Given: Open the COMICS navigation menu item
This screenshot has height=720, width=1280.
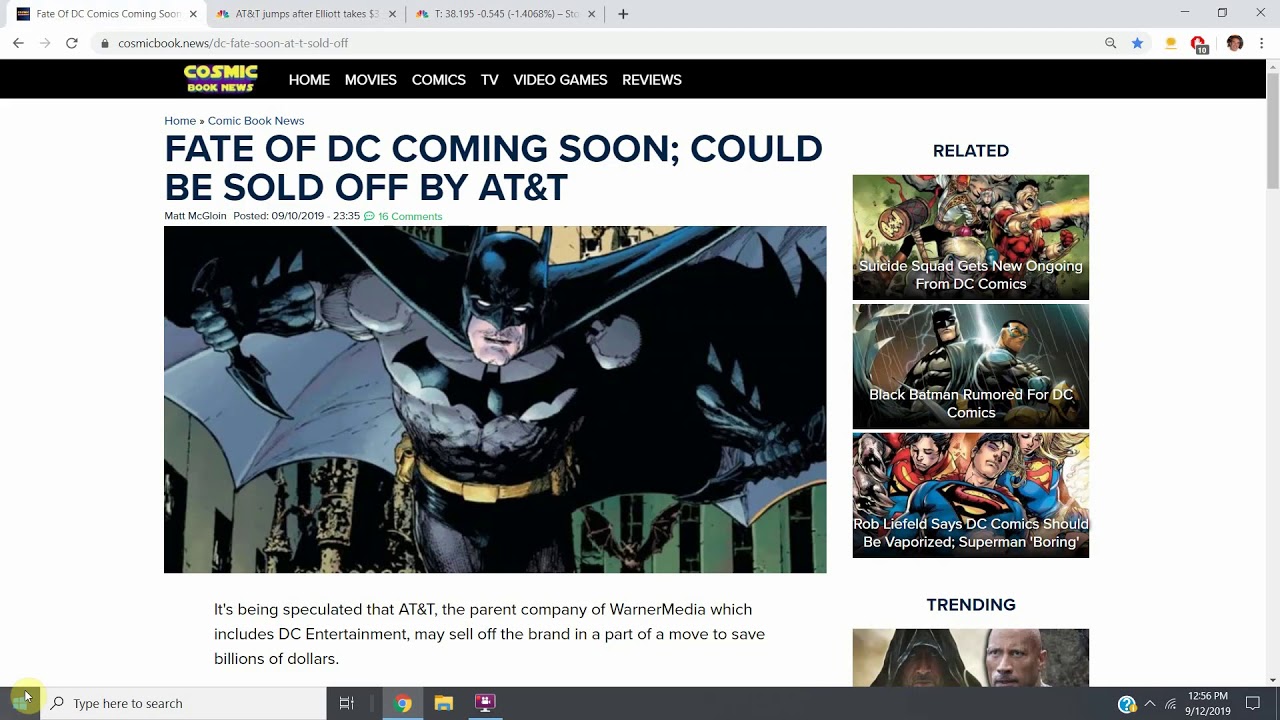Looking at the screenshot, I should point(438,80).
